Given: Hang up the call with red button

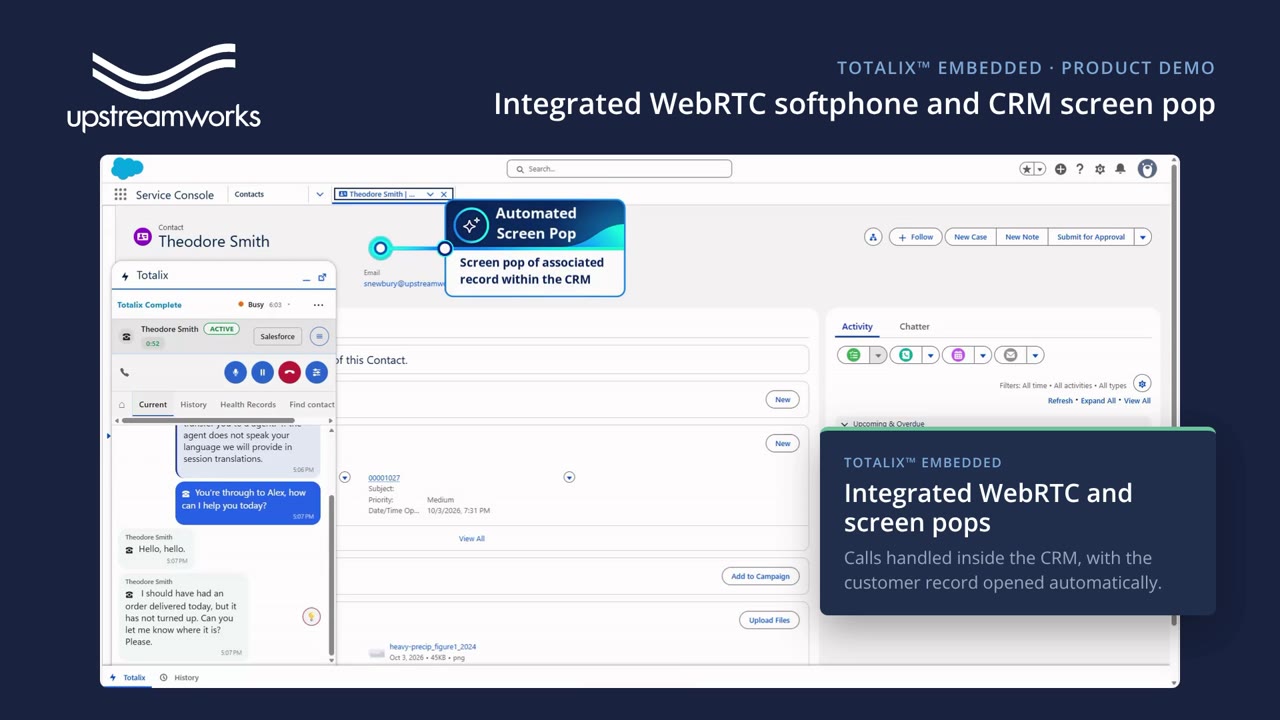Looking at the screenshot, I should (x=289, y=372).
